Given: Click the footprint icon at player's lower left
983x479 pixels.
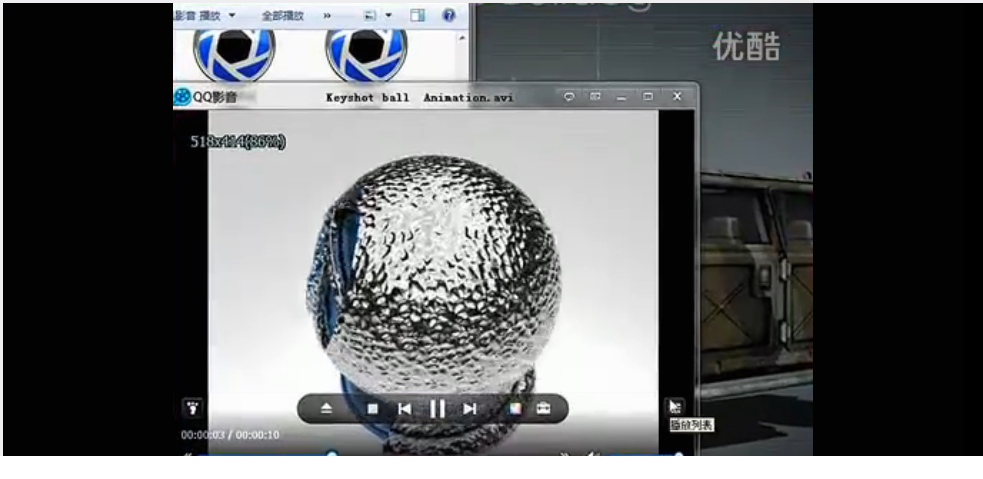Looking at the screenshot, I should coord(192,408).
